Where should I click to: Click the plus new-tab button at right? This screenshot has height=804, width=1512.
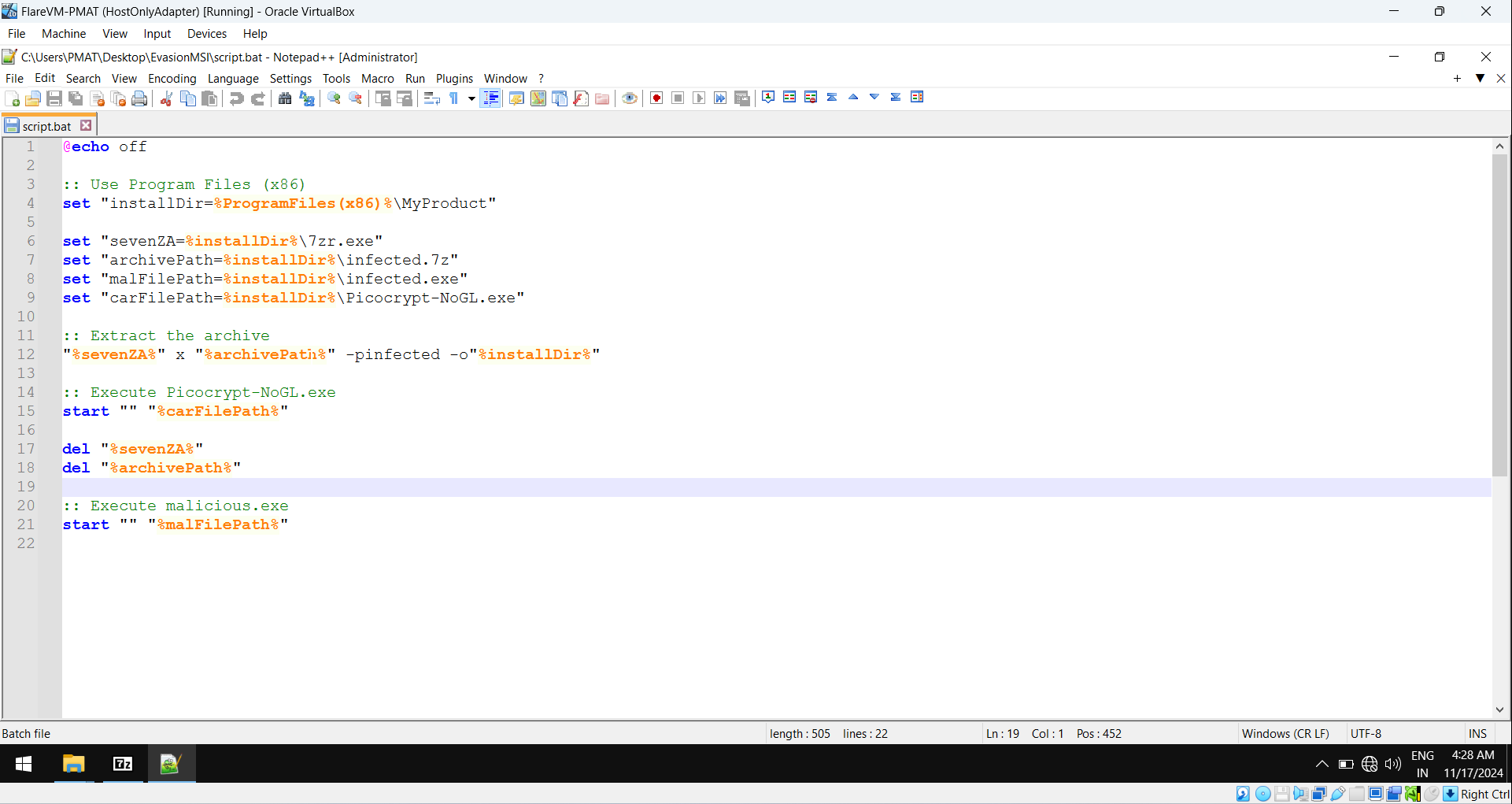[1457, 78]
